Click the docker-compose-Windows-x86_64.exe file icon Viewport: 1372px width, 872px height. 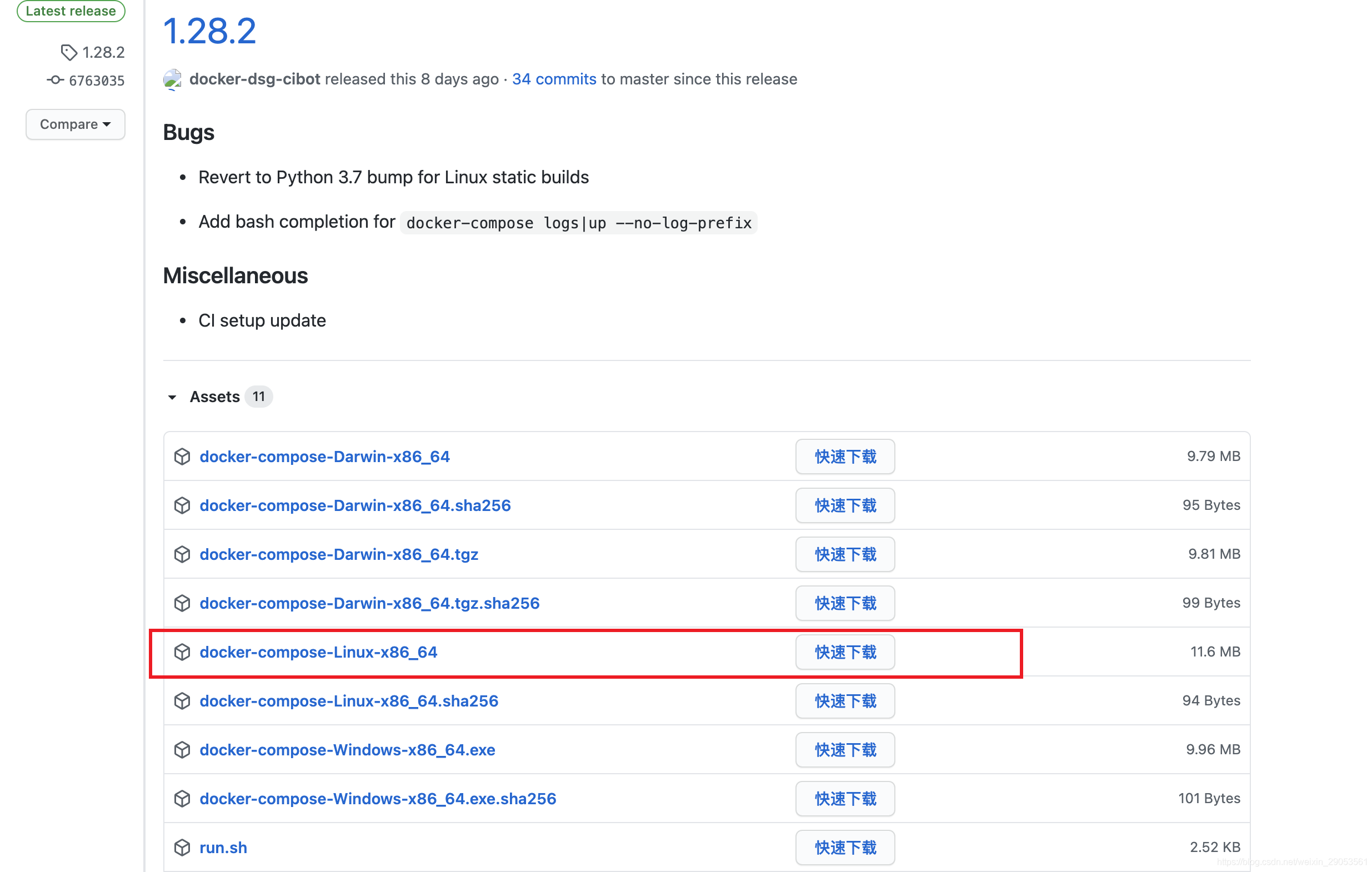point(183,749)
